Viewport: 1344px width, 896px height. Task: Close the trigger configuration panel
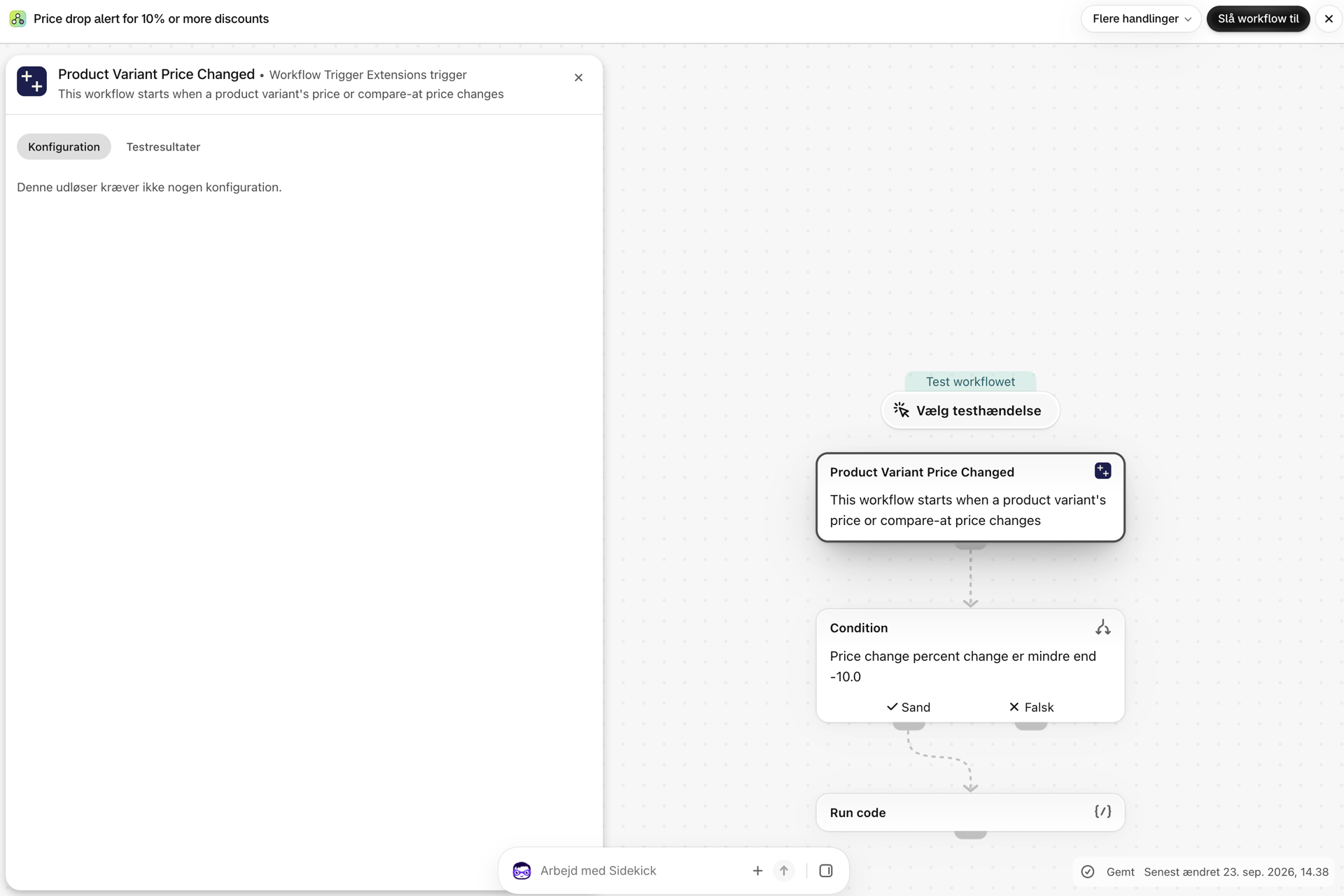point(578,78)
